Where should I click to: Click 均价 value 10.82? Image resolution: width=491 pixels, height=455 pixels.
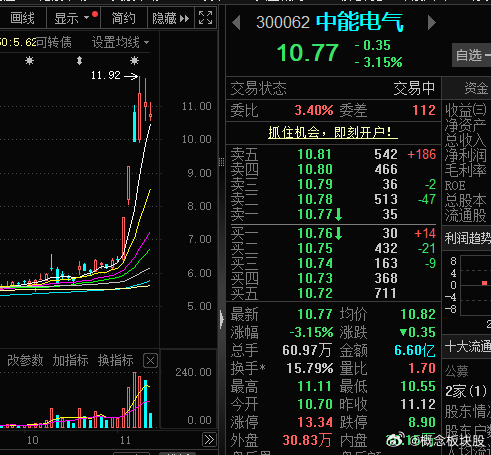click(418, 314)
